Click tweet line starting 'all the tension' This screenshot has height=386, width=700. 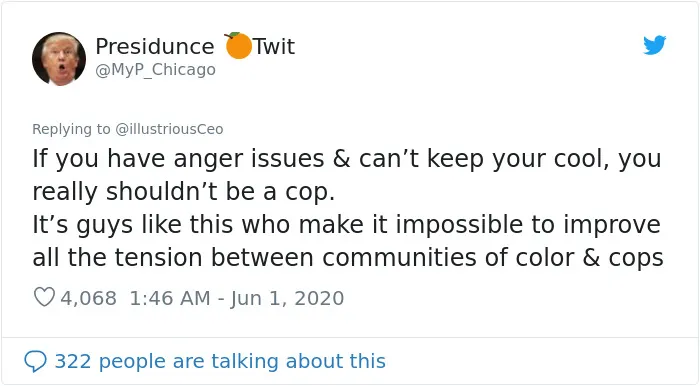[x=348, y=258]
